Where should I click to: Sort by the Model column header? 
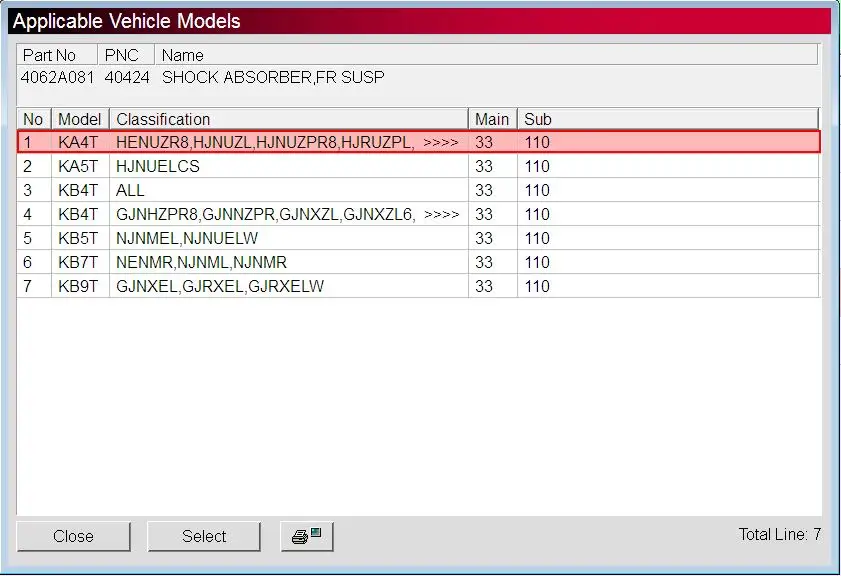click(x=80, y=119)
